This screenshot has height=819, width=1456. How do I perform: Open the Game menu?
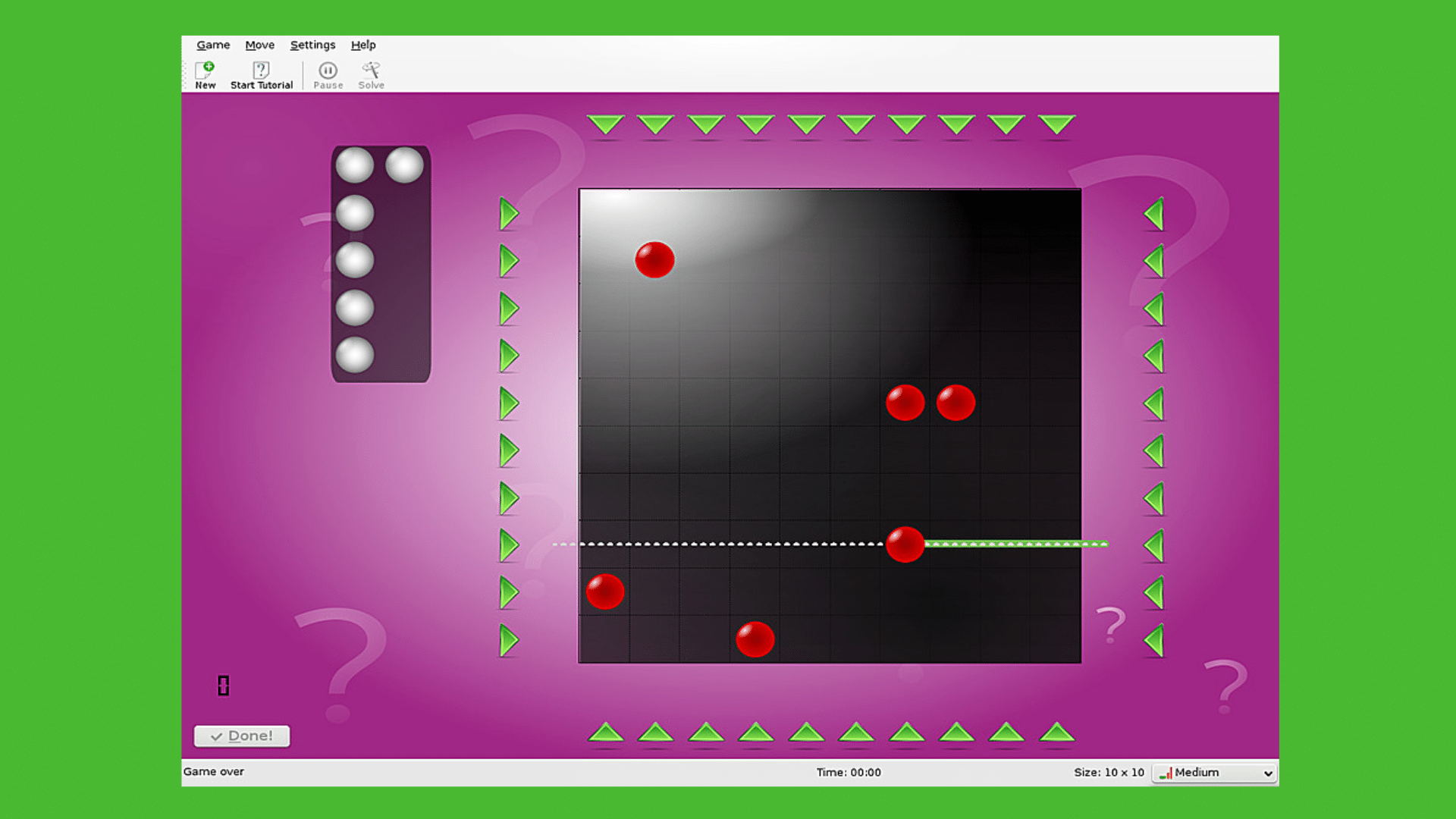213,45
